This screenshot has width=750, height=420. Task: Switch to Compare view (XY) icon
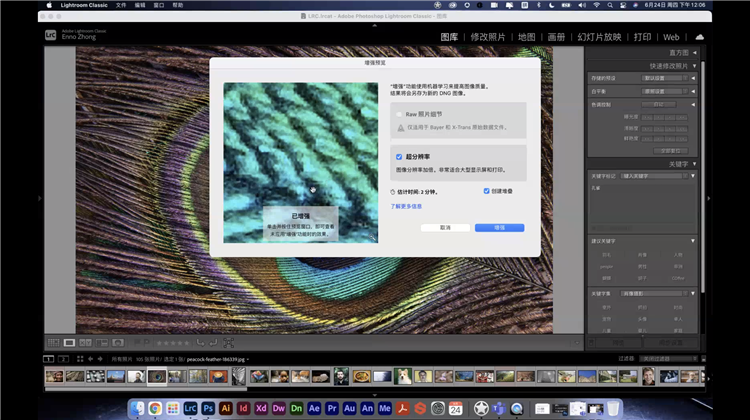[85, 343]
